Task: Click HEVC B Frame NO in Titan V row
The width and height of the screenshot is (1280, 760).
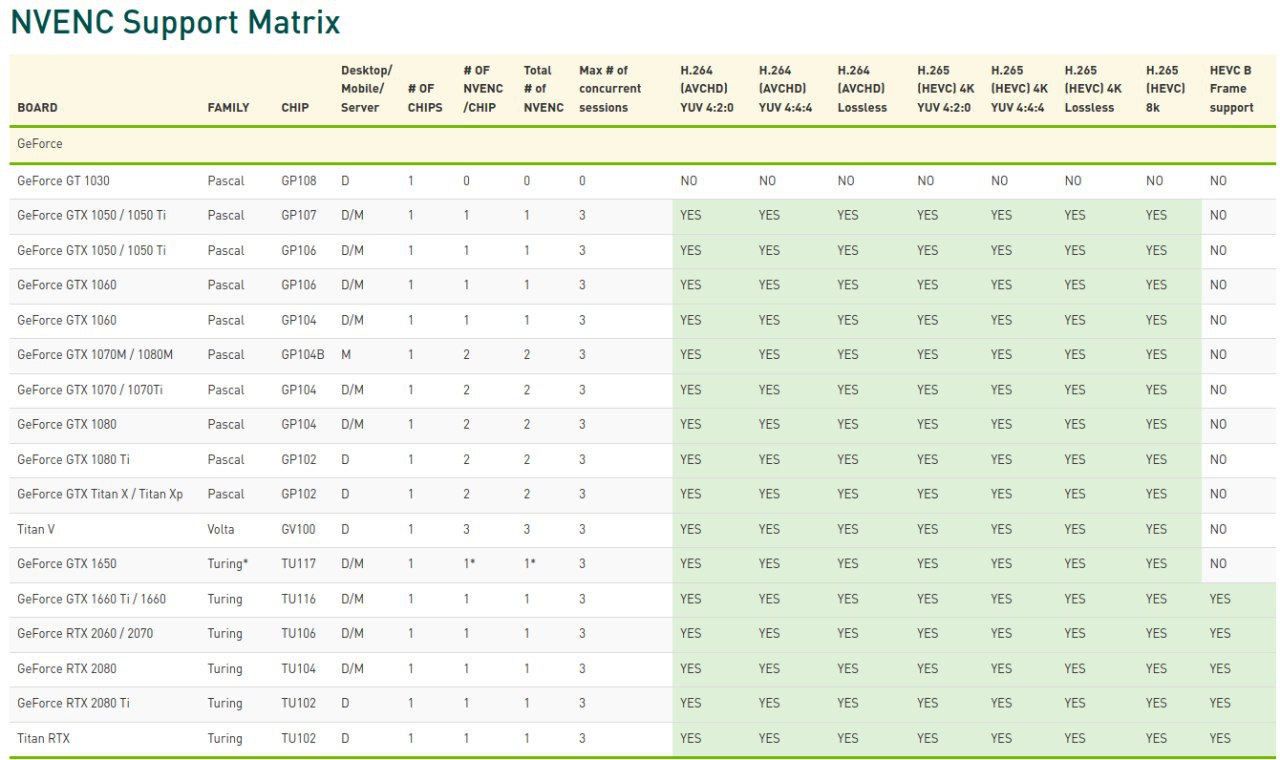Action: click(1218, 529)
